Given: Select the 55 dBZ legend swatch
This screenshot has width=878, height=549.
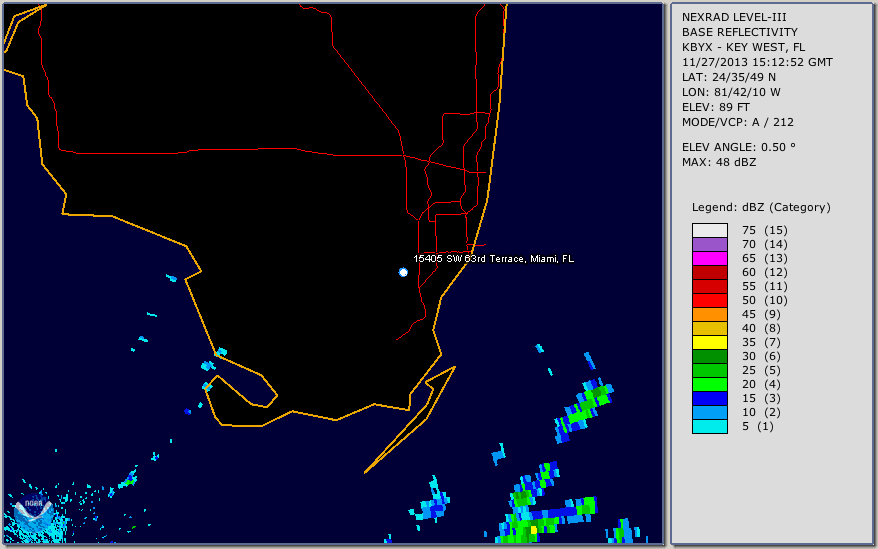Looking at the screenshot, I should coord(709,286).
